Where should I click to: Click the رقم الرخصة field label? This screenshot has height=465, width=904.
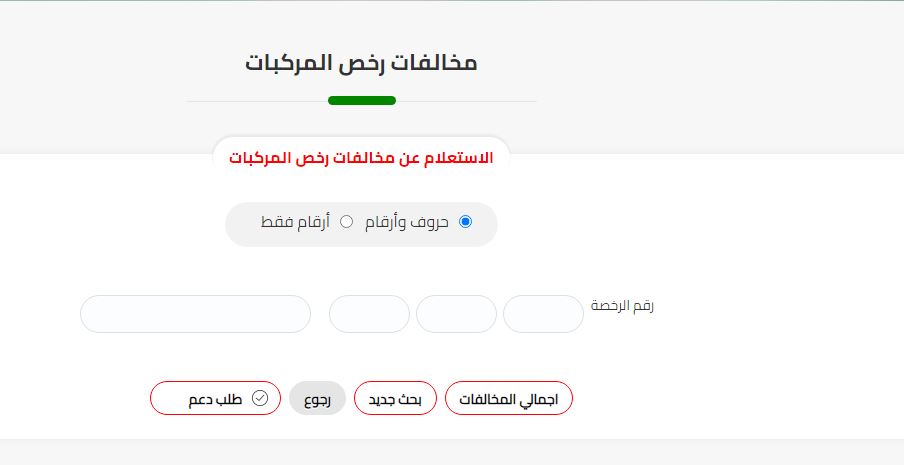coord(622,306)
